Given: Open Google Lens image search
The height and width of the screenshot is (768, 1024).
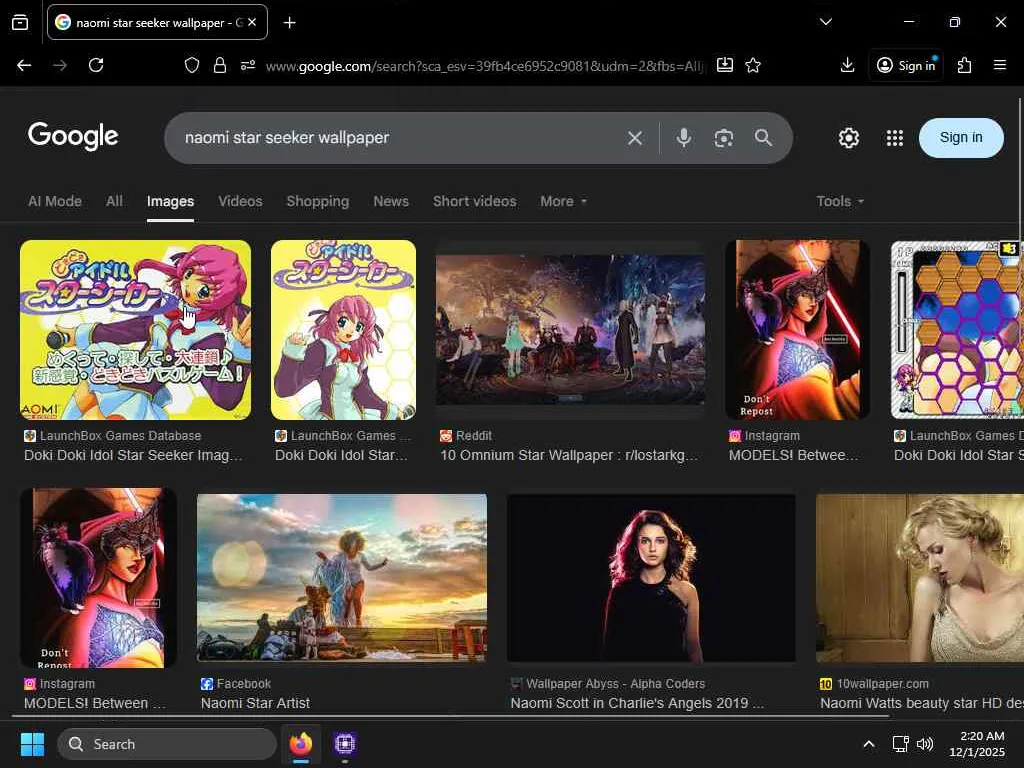Looking at the screenshot, I should coord(724,138).
